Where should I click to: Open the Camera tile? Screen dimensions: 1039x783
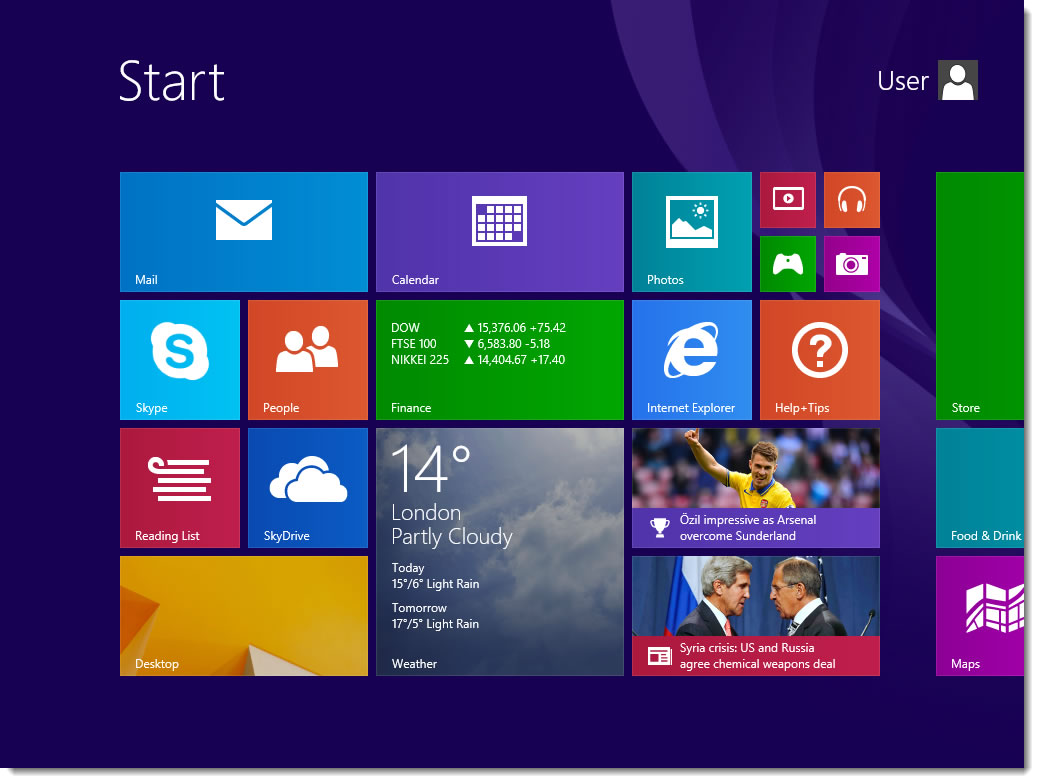click(851, 264)
